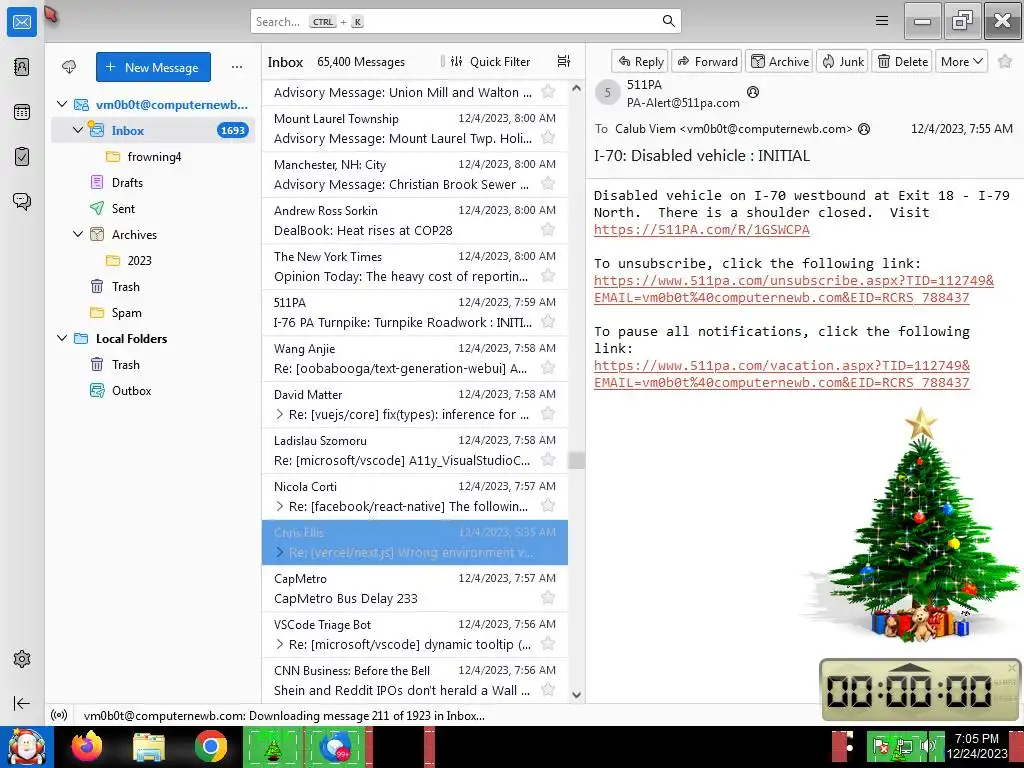Screen dimensions: 1024x768
Task: Open the Tasks space
Action: pyautogui.click(x=22, y=157)
